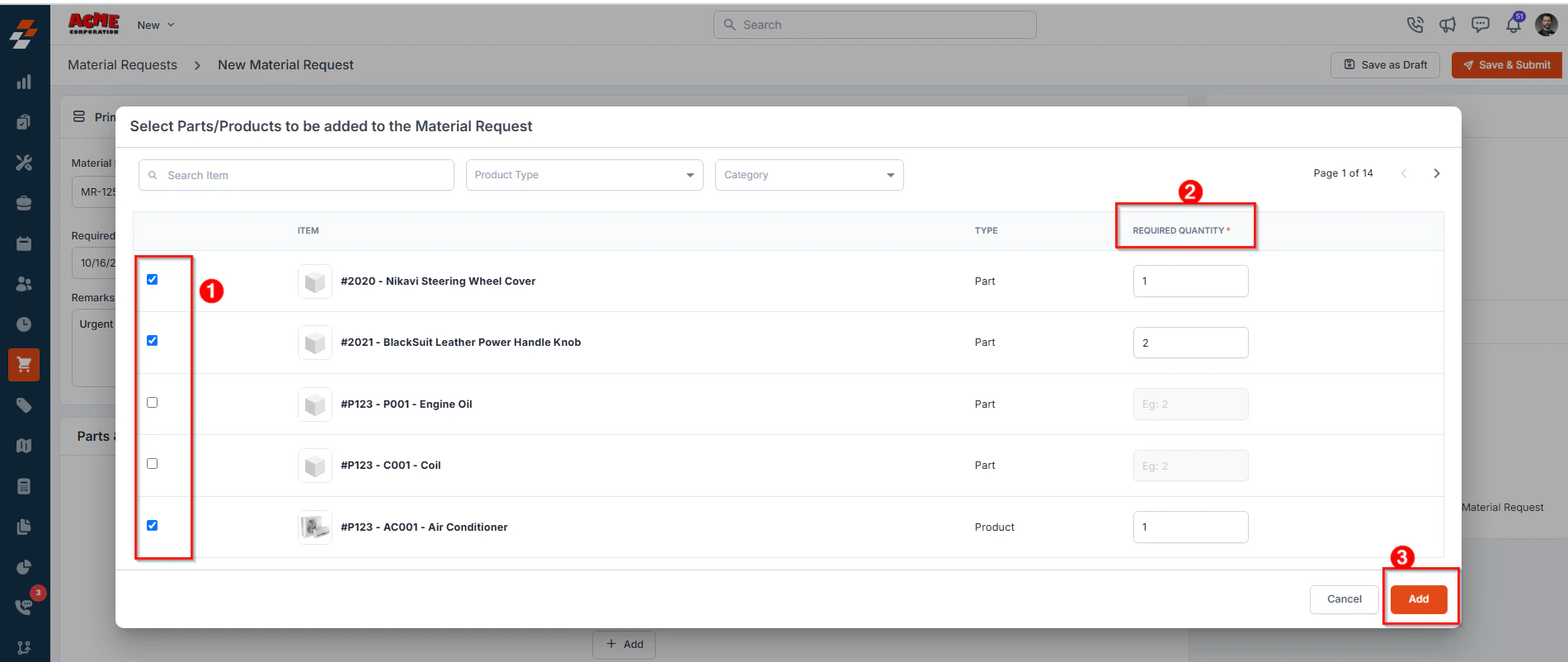Click Cancel button in dialog
1568x662 pixels.
1344,599
